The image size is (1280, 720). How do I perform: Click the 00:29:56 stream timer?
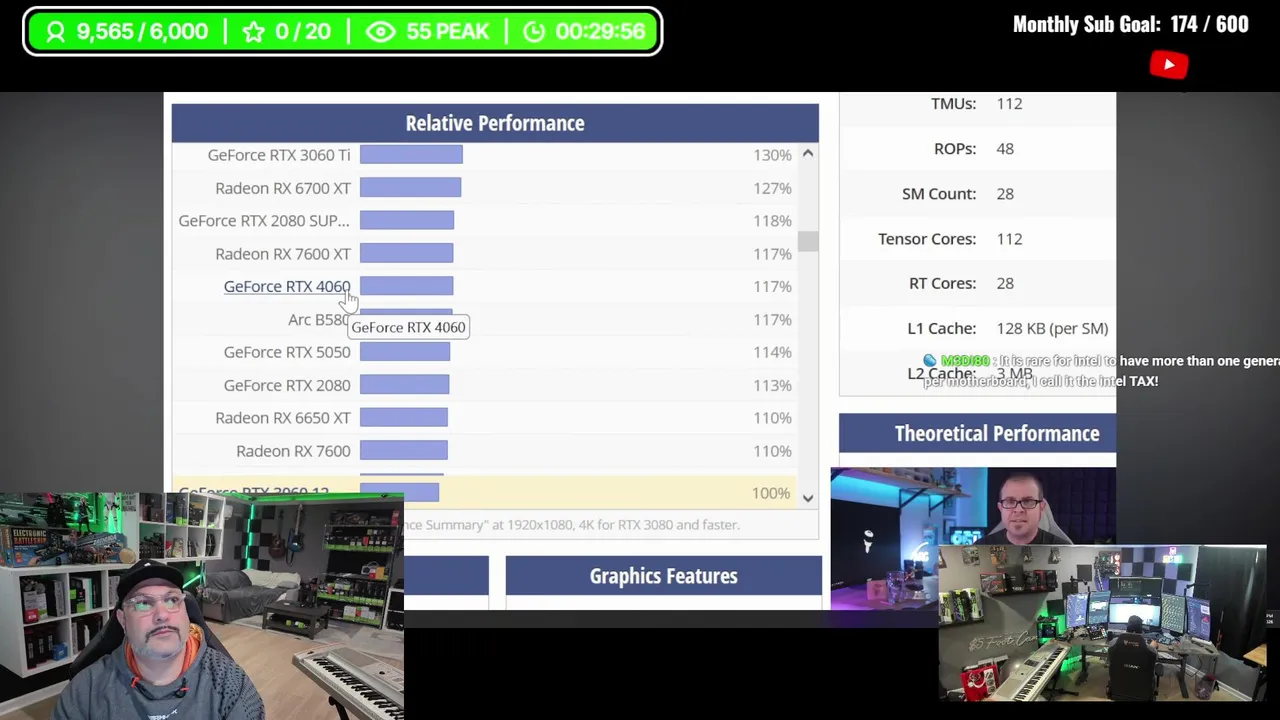pyautogui.click(x=600, y=32)
